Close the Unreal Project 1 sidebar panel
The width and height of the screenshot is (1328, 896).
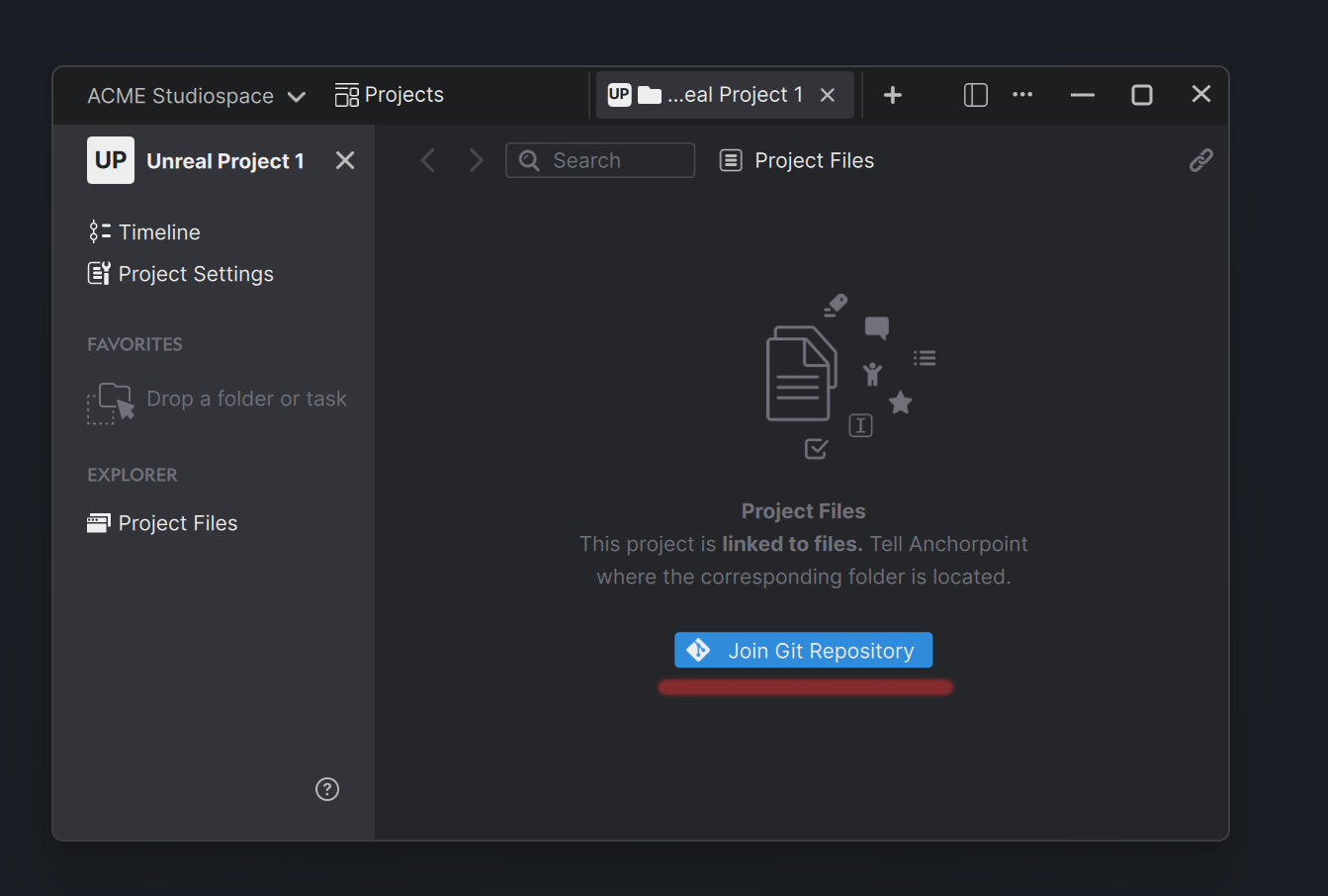coord(344,159)
